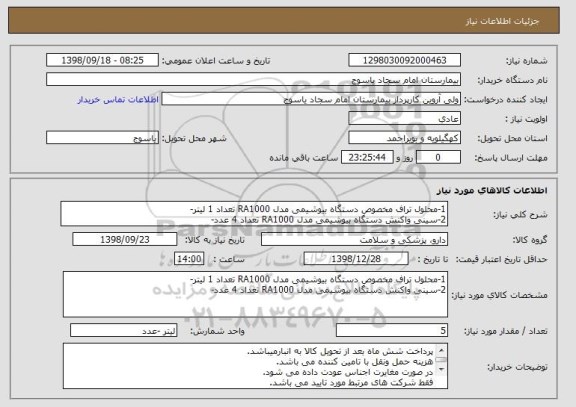576x407 pixels.
Task: Select the remaining days field showing 0
Action: point(438,158)
